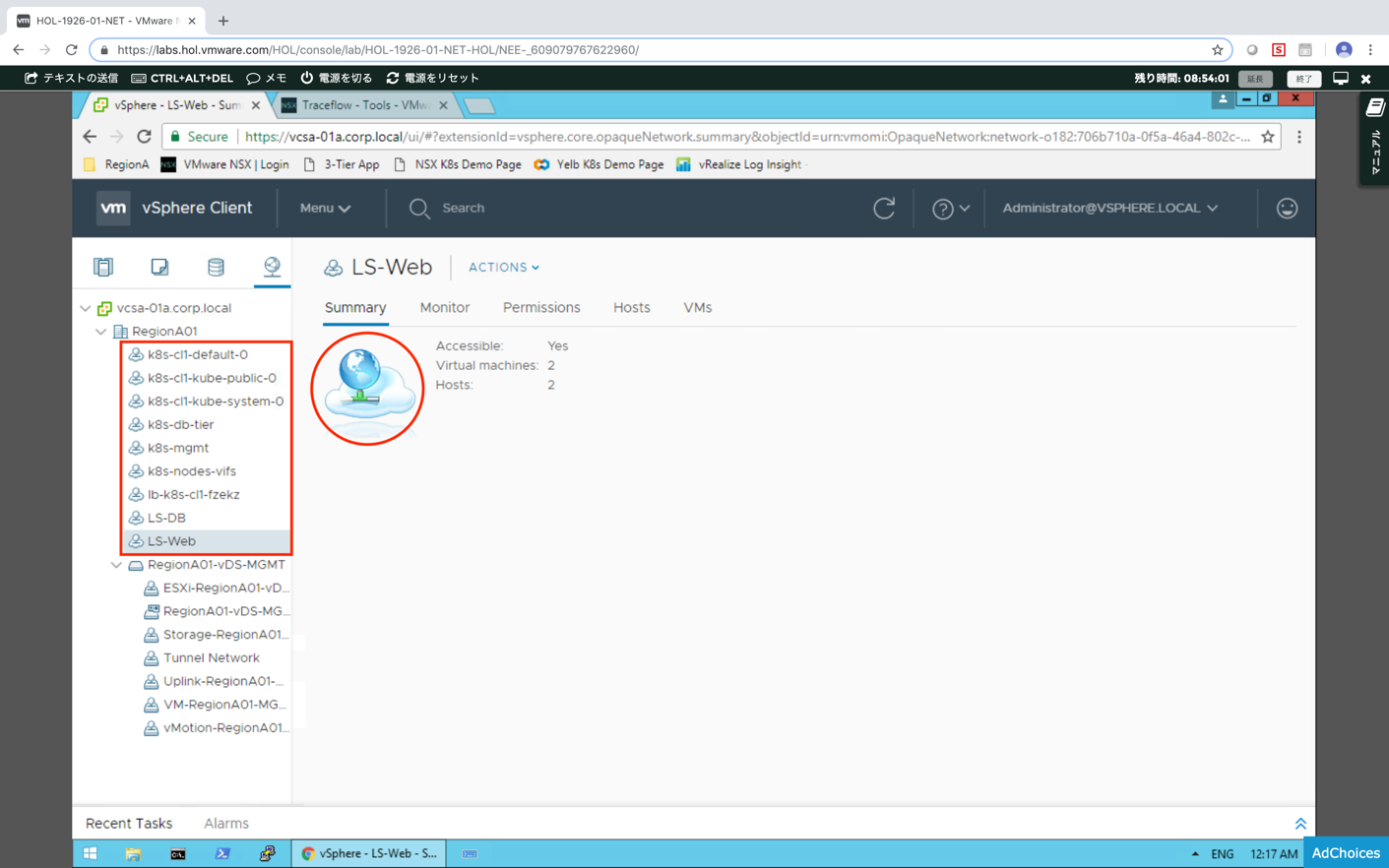Open the Menu dropdown

click(x=325, y=208)
